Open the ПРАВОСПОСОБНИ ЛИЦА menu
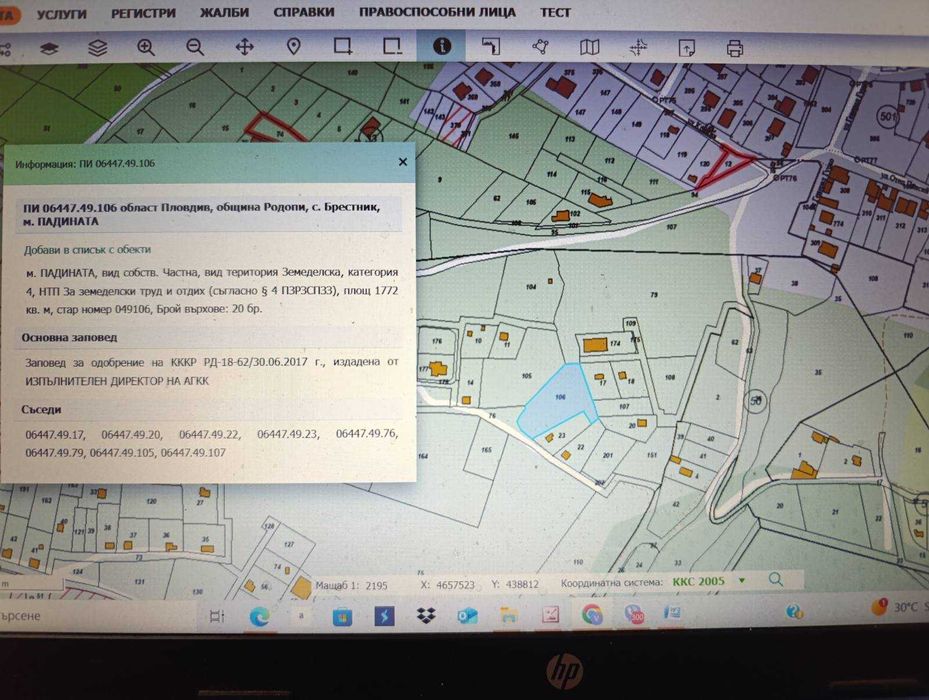Screen dimensions: 929x700 coord(437,12)
